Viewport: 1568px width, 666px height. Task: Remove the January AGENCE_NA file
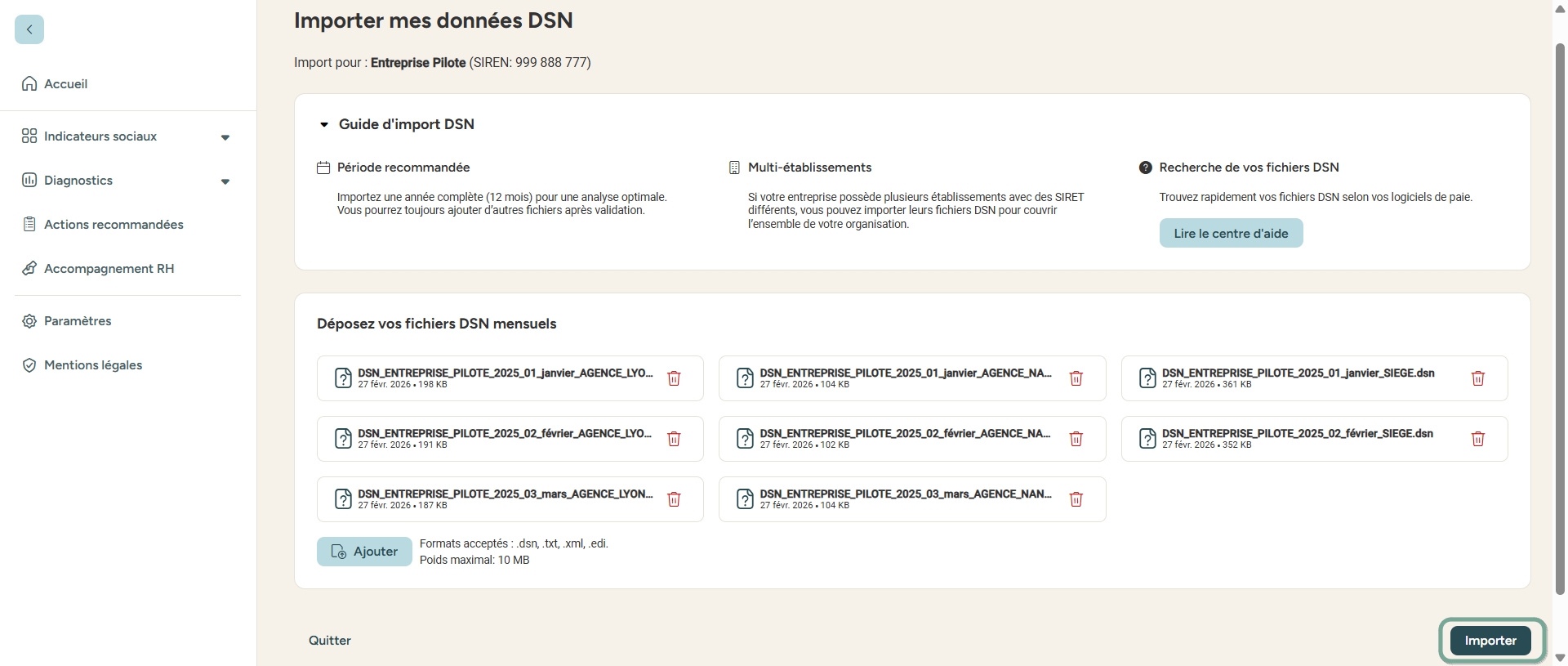(x=1076, y=378)
